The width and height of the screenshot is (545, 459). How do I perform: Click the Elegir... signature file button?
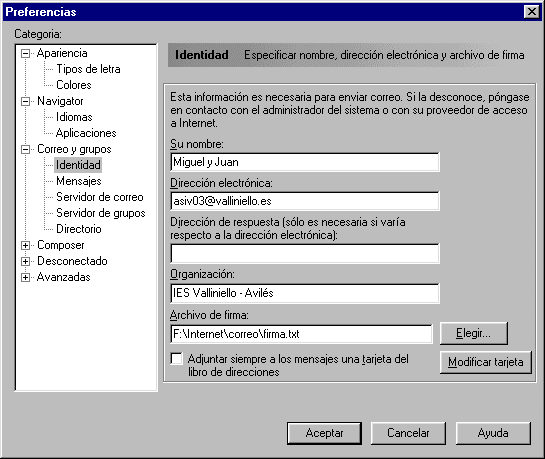[474, 334]
